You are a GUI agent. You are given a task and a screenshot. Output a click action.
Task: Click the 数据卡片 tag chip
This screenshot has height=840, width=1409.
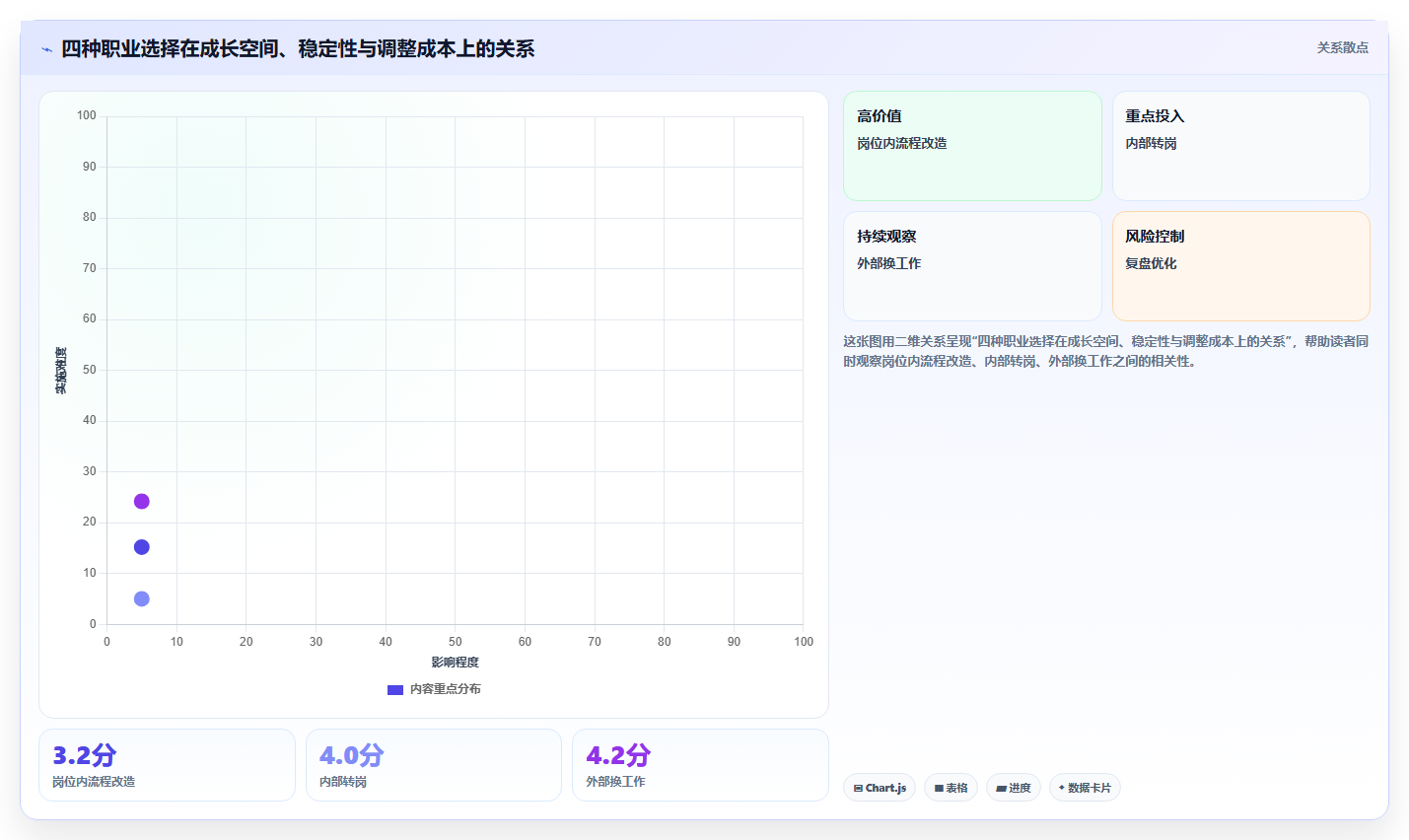1085,788
